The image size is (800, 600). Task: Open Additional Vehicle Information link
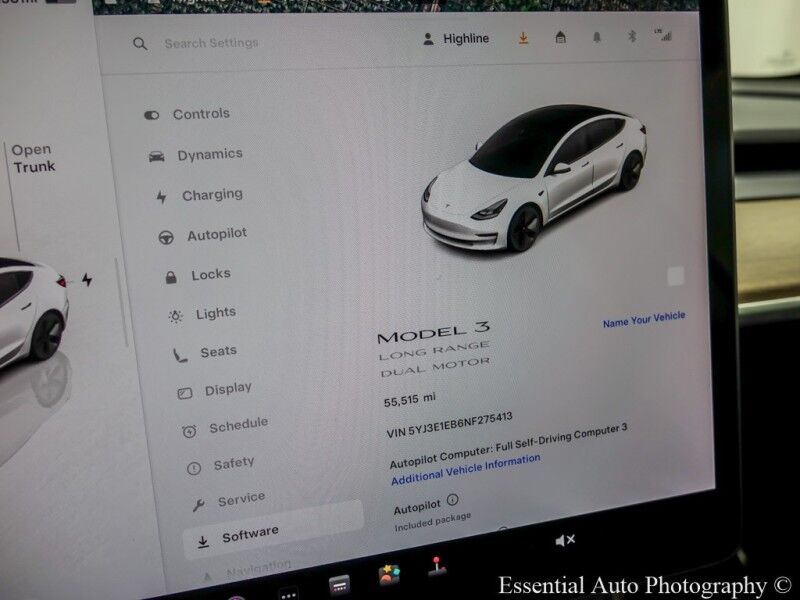[x=466, y=469]
